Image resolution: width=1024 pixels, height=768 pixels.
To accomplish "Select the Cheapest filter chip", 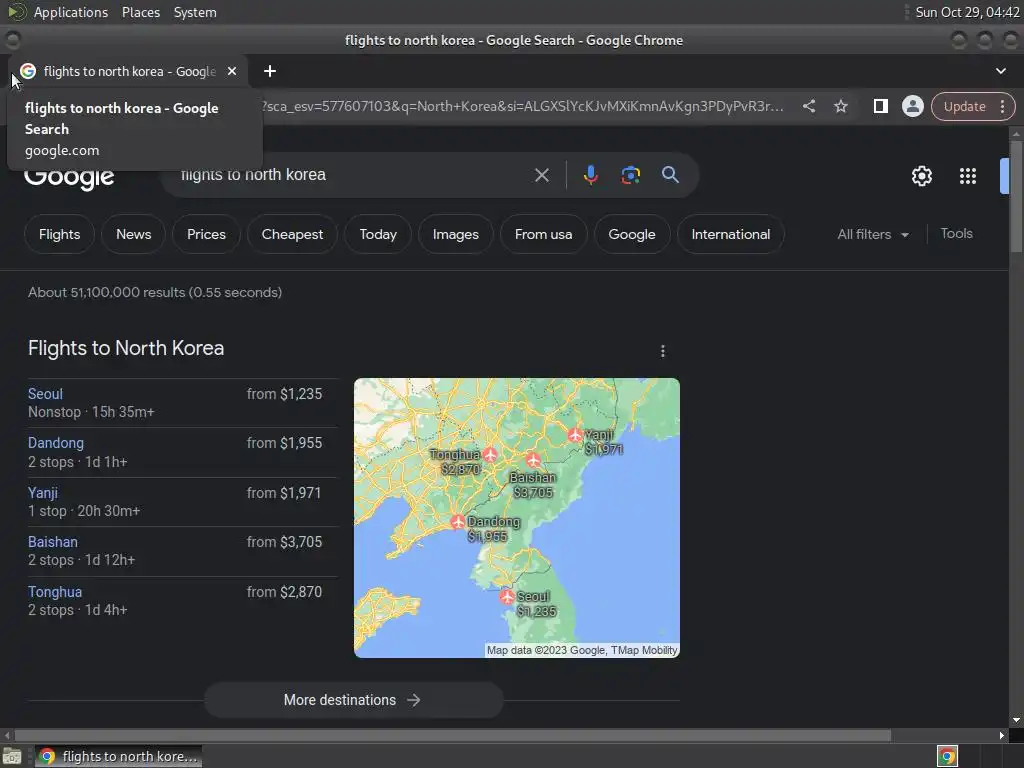I will click(x=292, y=234).
